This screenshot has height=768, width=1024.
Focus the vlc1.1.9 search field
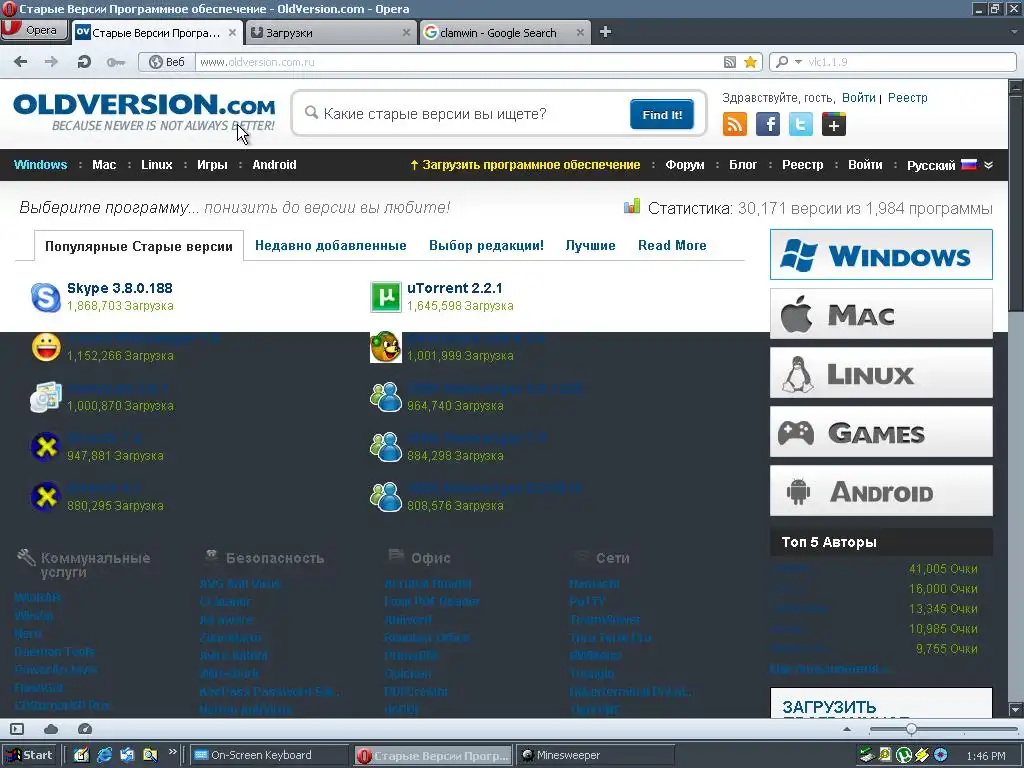coord(910,62)
